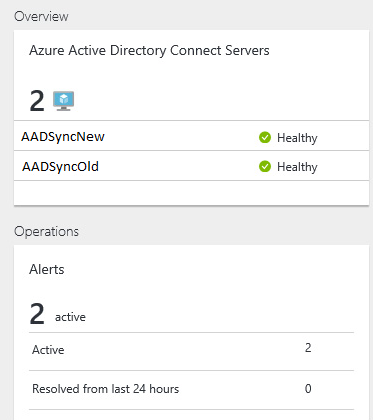Image resolution: width=373 pixels, height=420 pixels.
Task: Click the Overview section label
Action: [x=41, y=16]
